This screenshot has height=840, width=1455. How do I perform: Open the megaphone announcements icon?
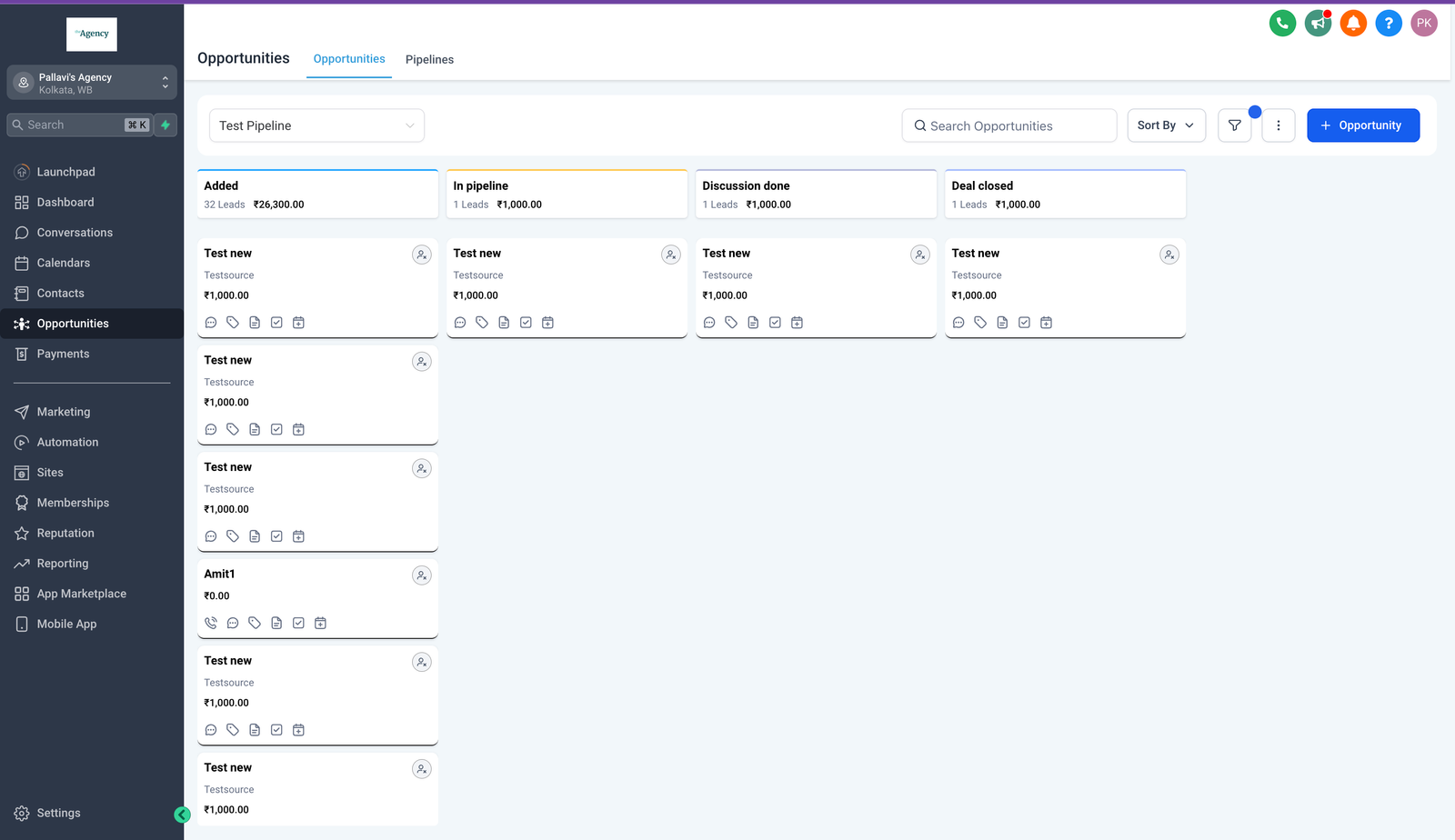tap(1318, 24)
